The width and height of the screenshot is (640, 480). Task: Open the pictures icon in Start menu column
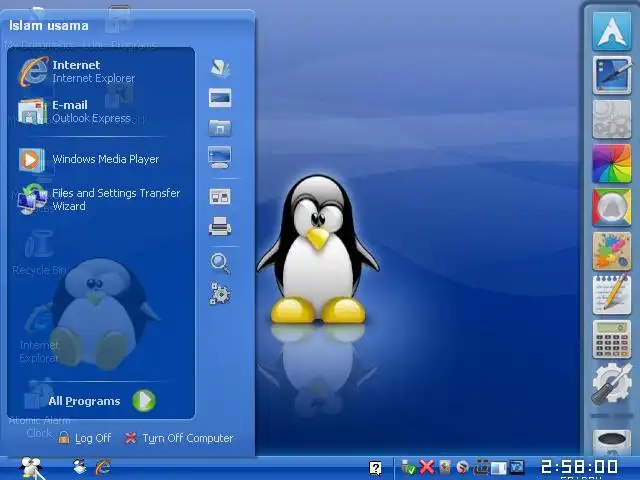pyautogui.click(x=220, y=98)
